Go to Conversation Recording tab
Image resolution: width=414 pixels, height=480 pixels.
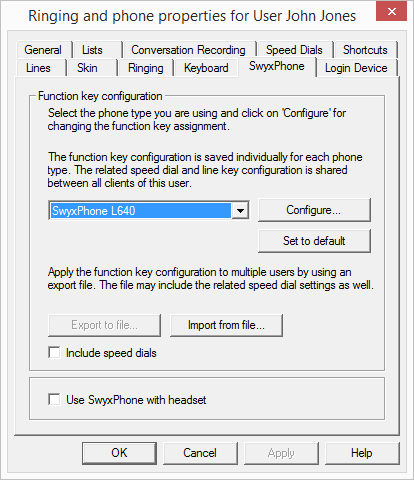pos(189,50)
